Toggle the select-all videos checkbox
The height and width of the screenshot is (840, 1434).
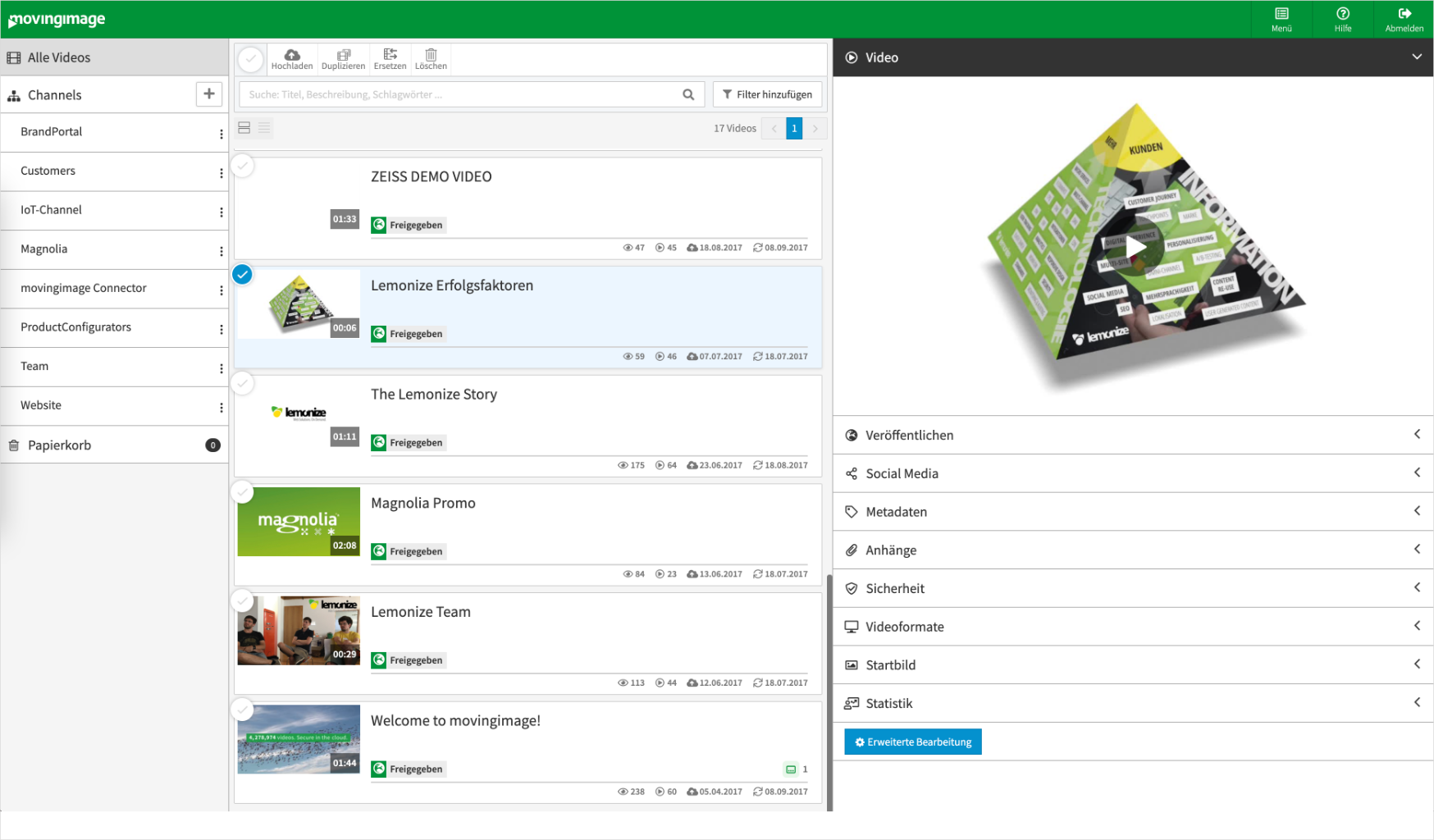click(x=251, y=59)
